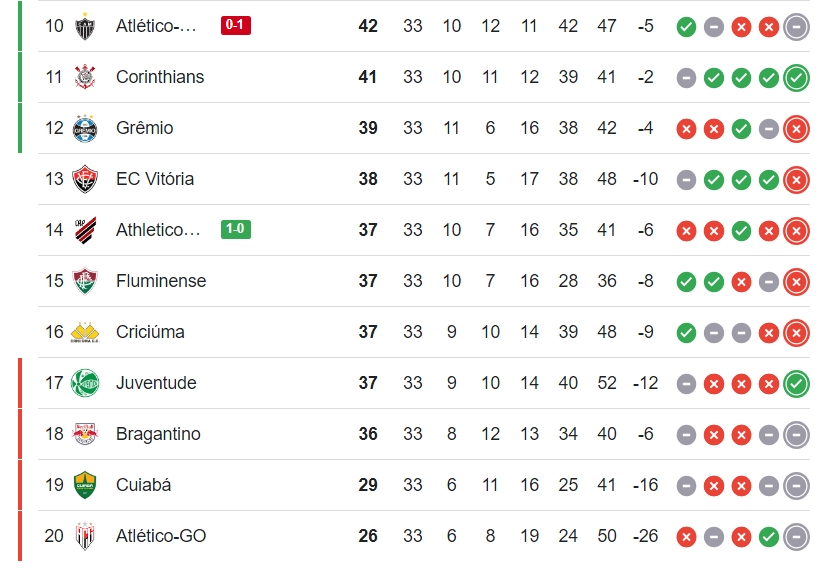
Task: Open the Juventude team page
Action: click(x=156, y=383)
